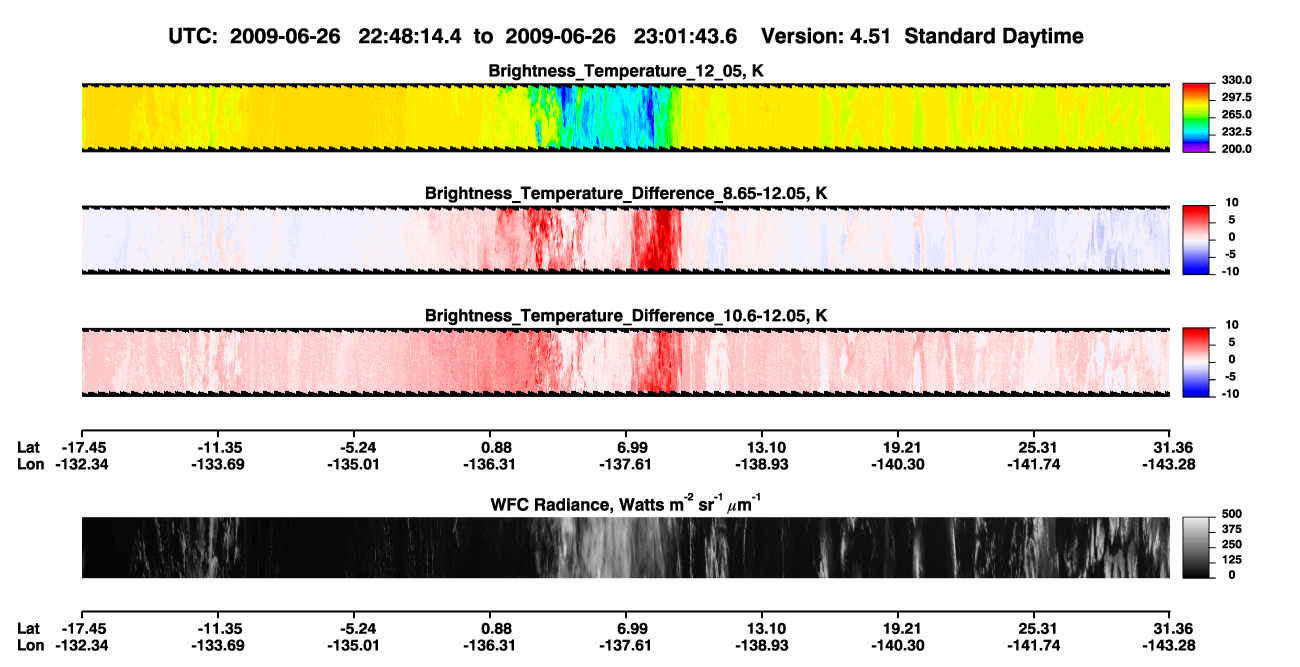Click the title "Brightness_Temperature_12_05, K"

(x=626, y=70)
